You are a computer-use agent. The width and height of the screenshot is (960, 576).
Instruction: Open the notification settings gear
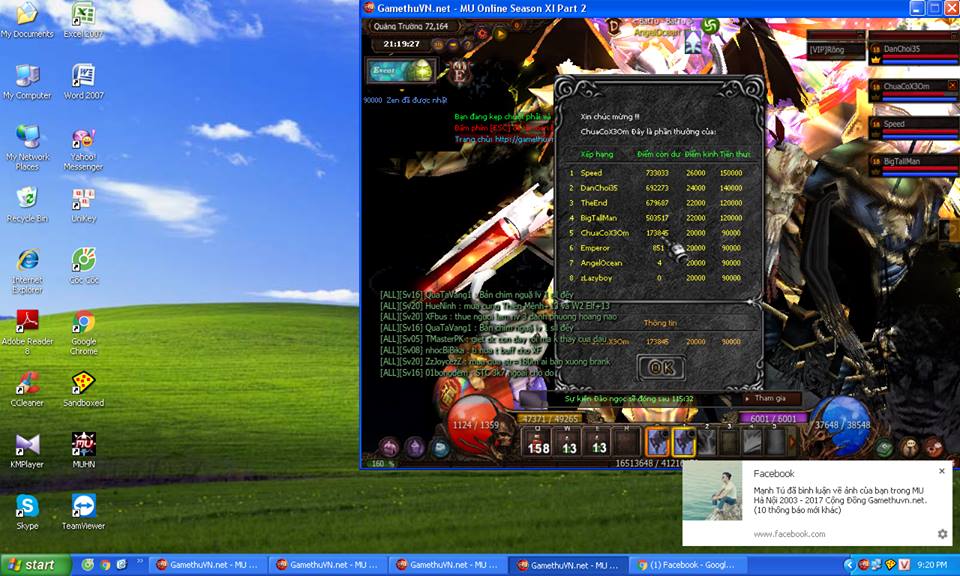tap(942, 534)
